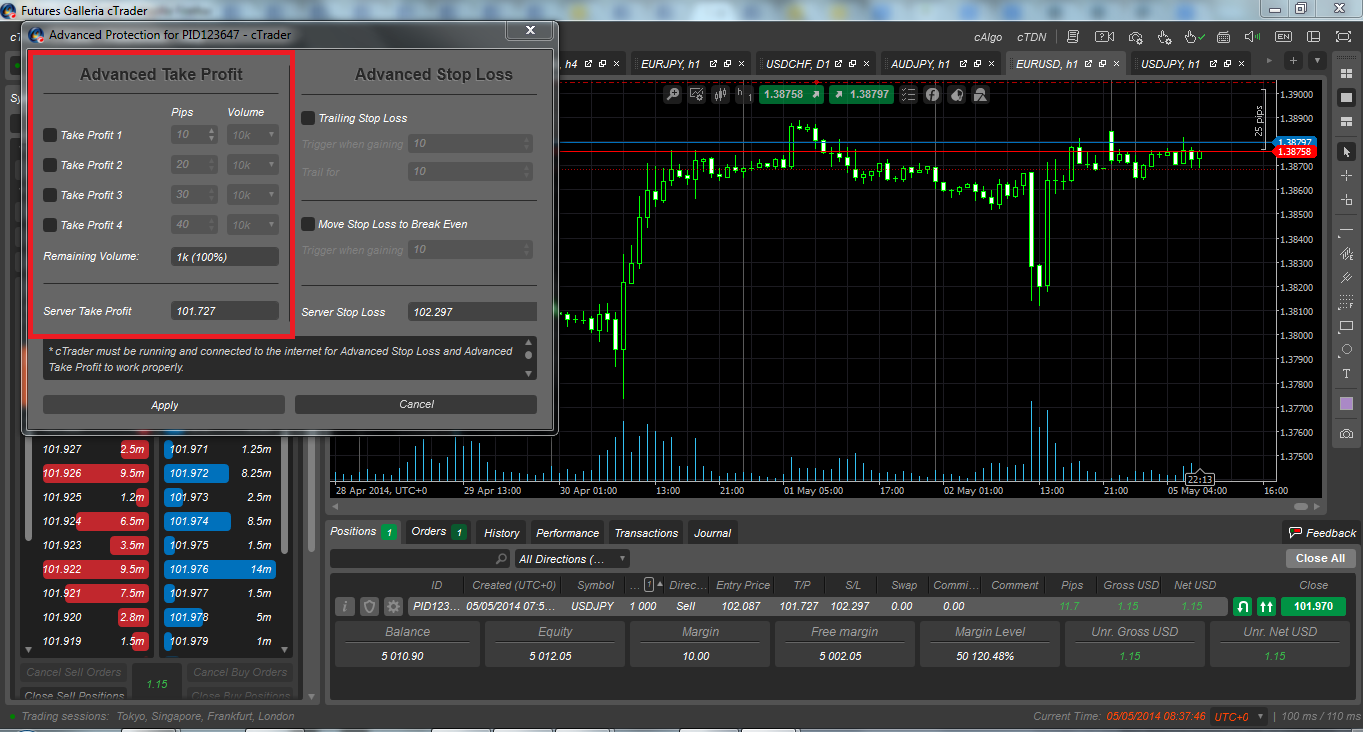Enable Trailing Stop Loss checkbox
The width and height of the screenshot is (1363, 732).
click(308, 118)
